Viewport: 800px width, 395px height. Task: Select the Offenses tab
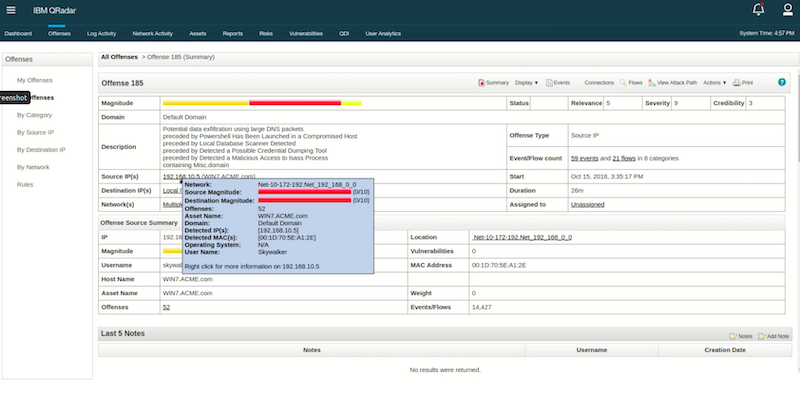tap(59, 34)
